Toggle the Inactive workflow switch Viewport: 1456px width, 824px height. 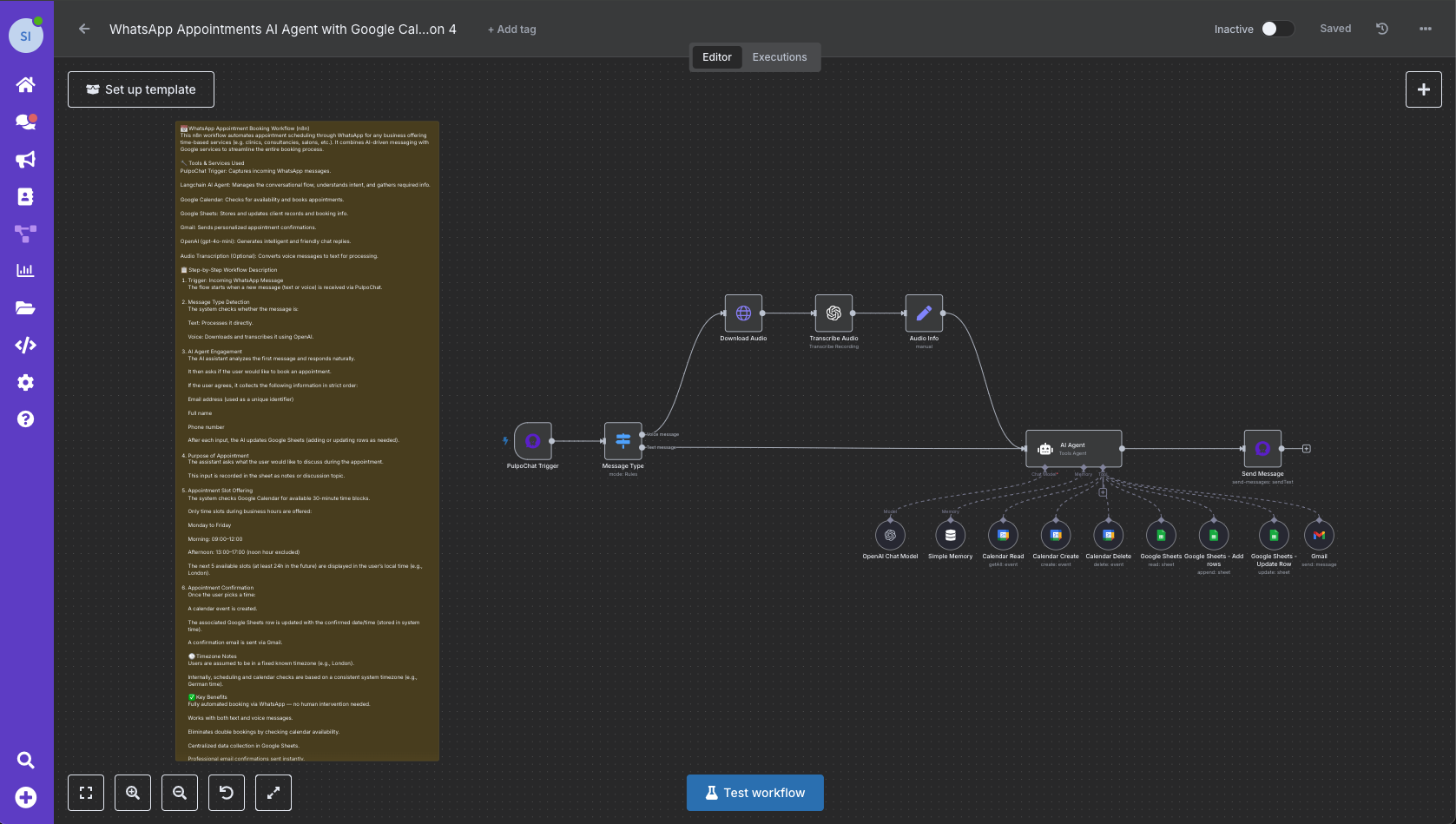1277,29
